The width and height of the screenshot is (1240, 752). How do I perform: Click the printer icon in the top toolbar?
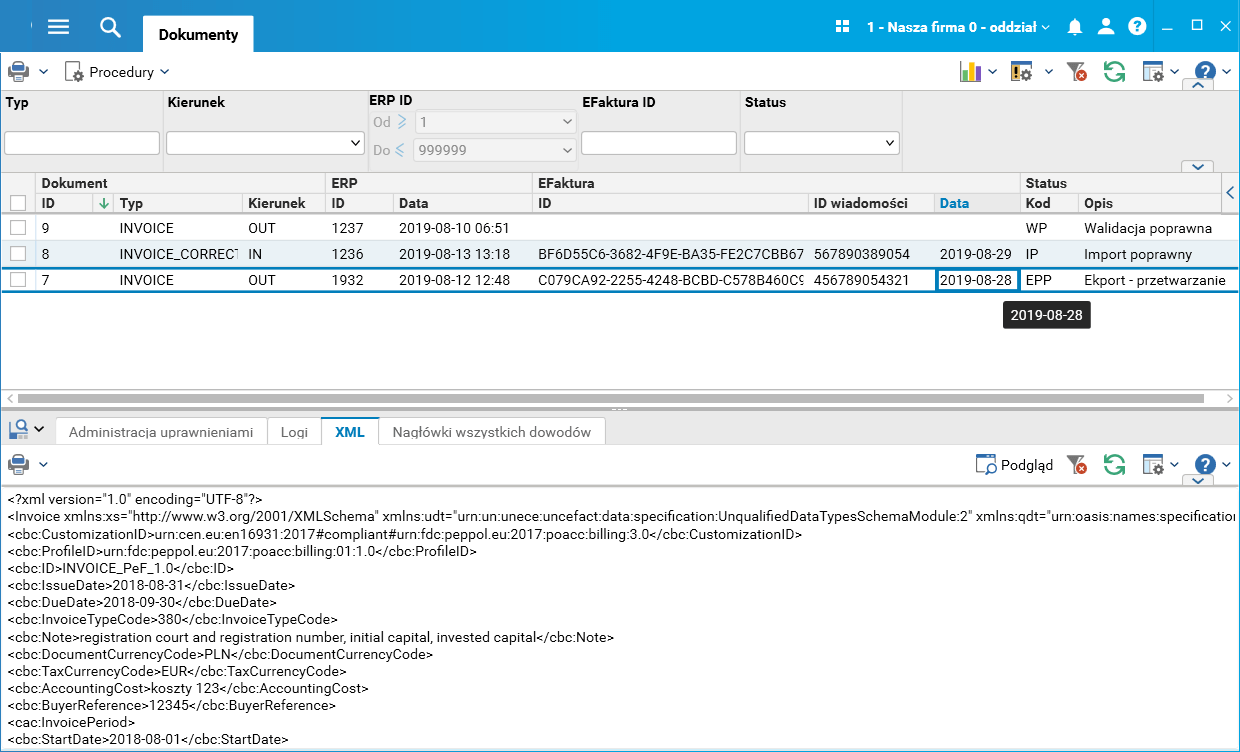point(18,72)
